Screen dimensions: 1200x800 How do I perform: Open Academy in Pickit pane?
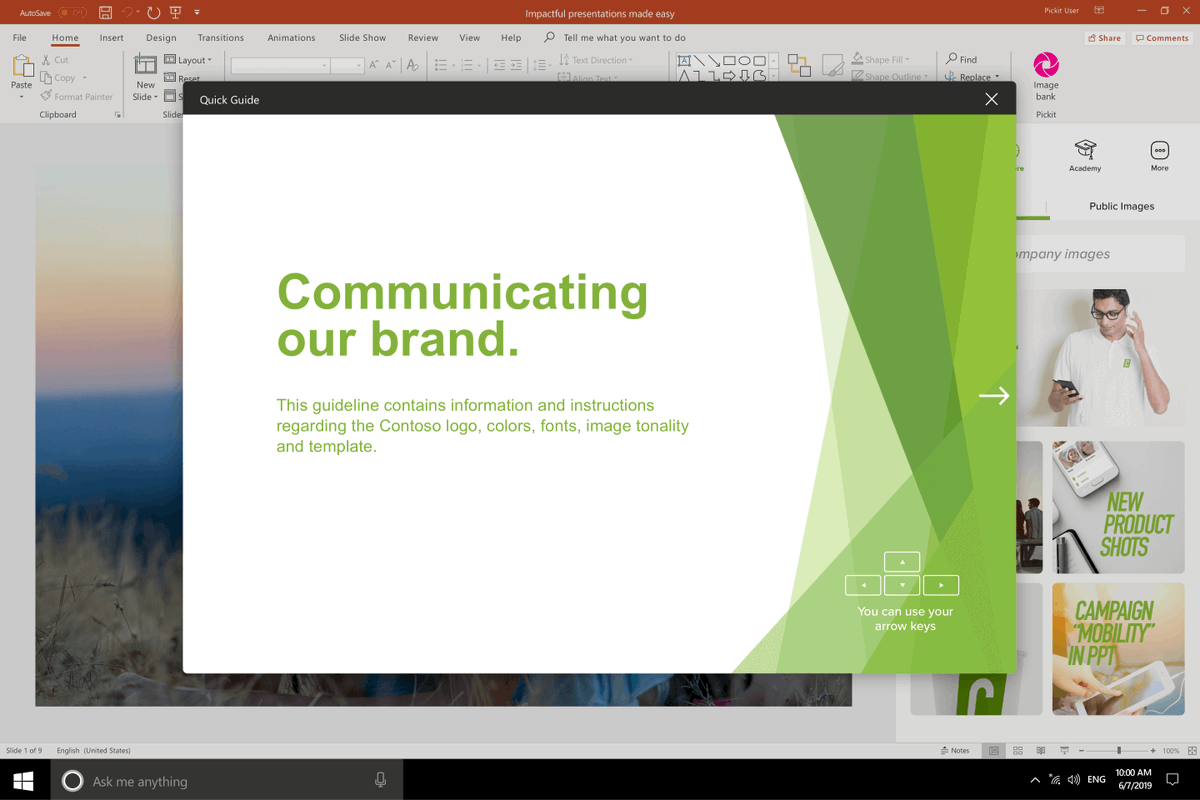point(1085,155)
